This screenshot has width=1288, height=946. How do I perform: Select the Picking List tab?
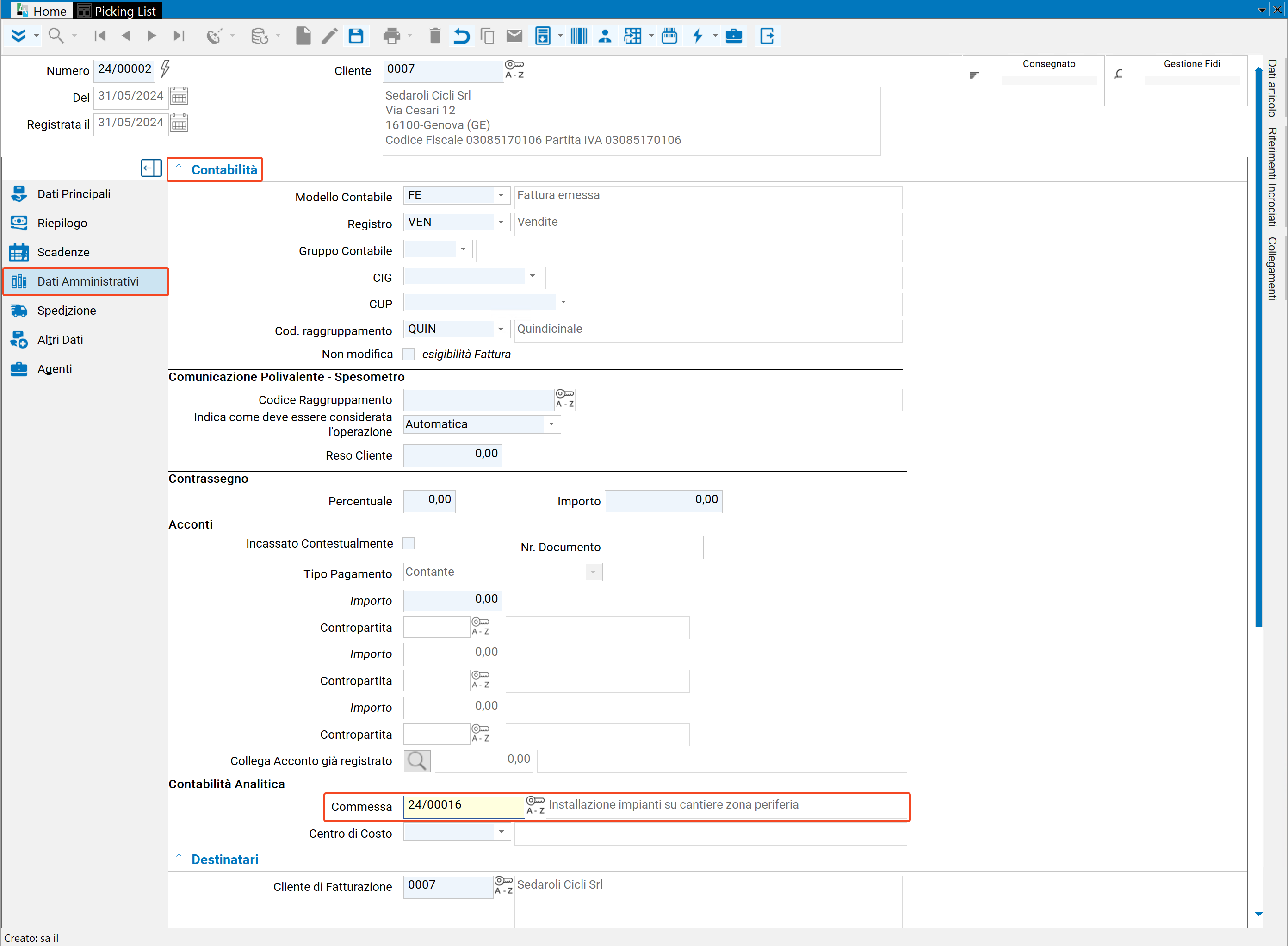(118, 10)
